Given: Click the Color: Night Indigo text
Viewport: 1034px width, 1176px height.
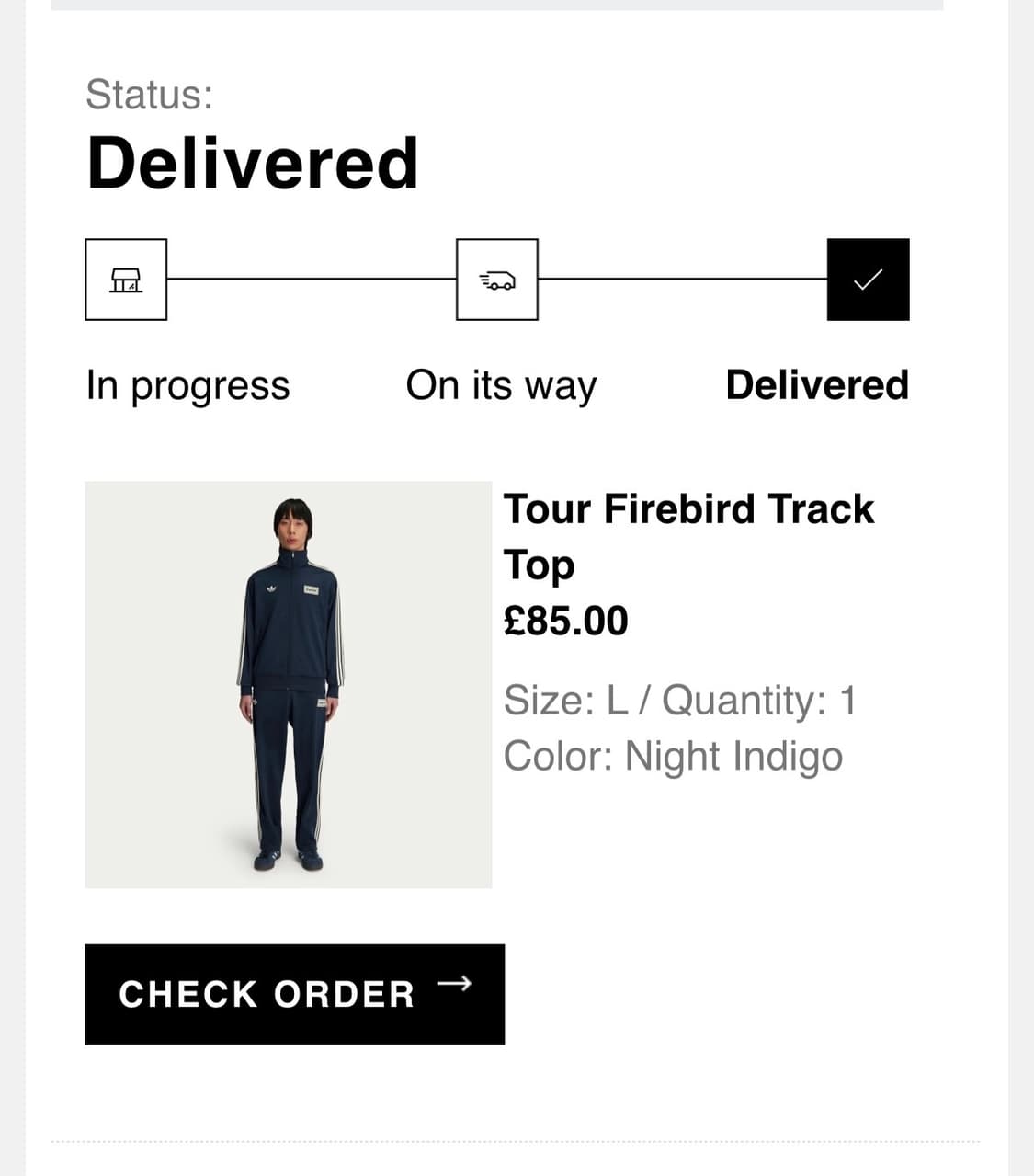Looking at the screenshot, I should [673, 757].
